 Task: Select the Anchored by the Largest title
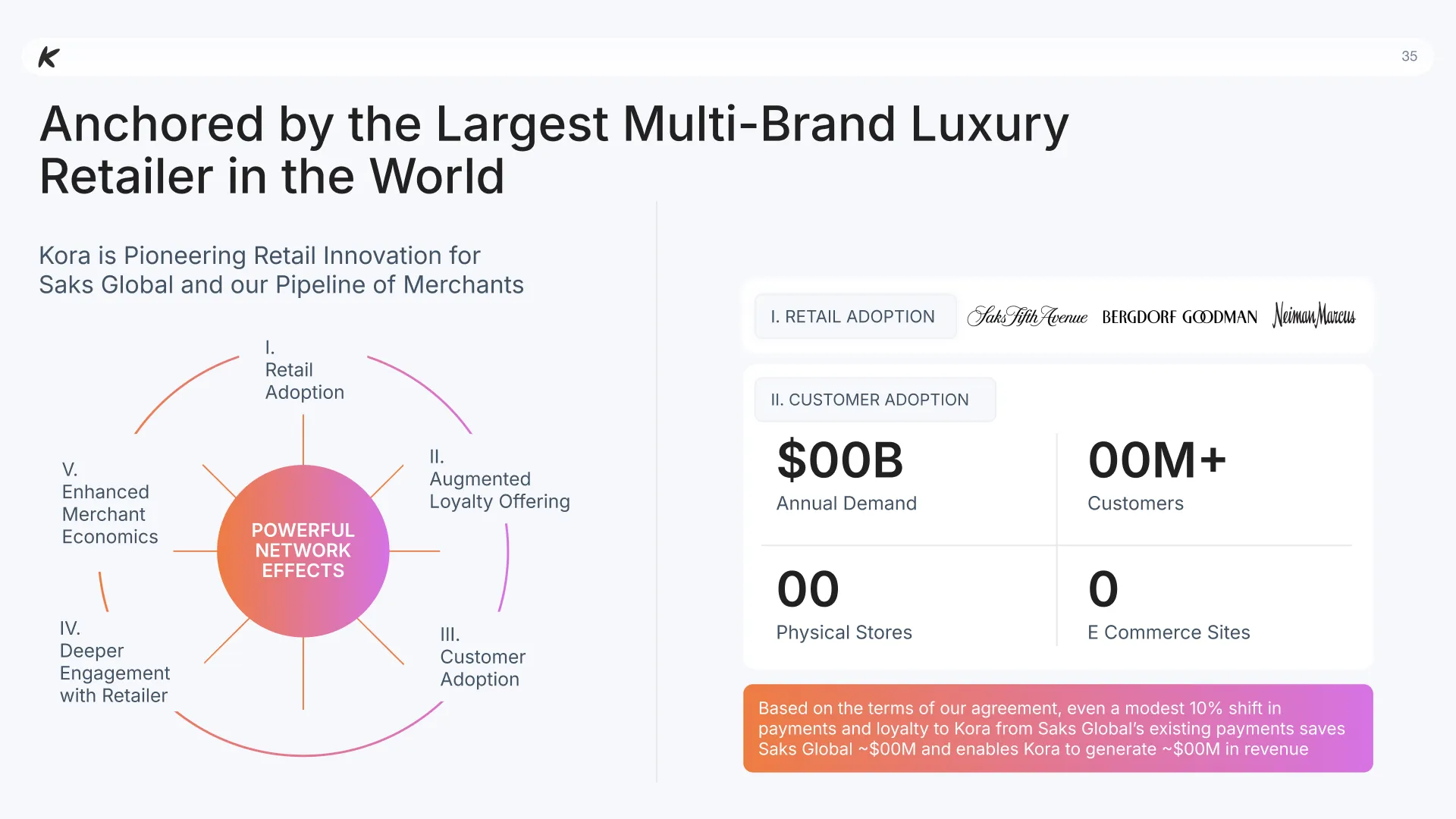click(x=554, y=149)
